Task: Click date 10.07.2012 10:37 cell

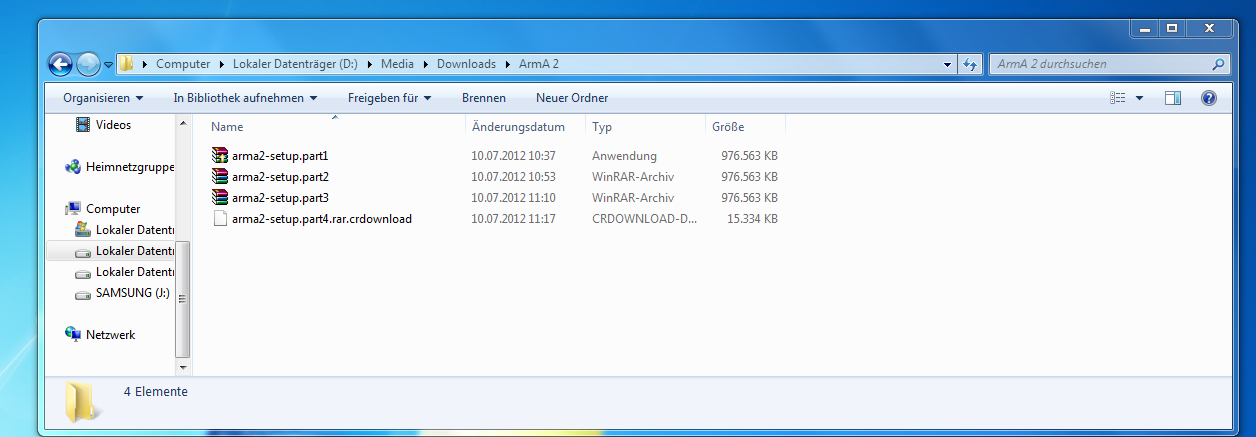Action: point(513,156)
